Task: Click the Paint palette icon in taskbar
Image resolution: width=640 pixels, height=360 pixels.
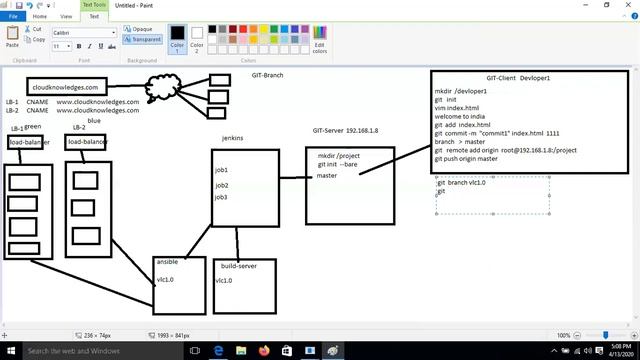Action: pos(333,351)
